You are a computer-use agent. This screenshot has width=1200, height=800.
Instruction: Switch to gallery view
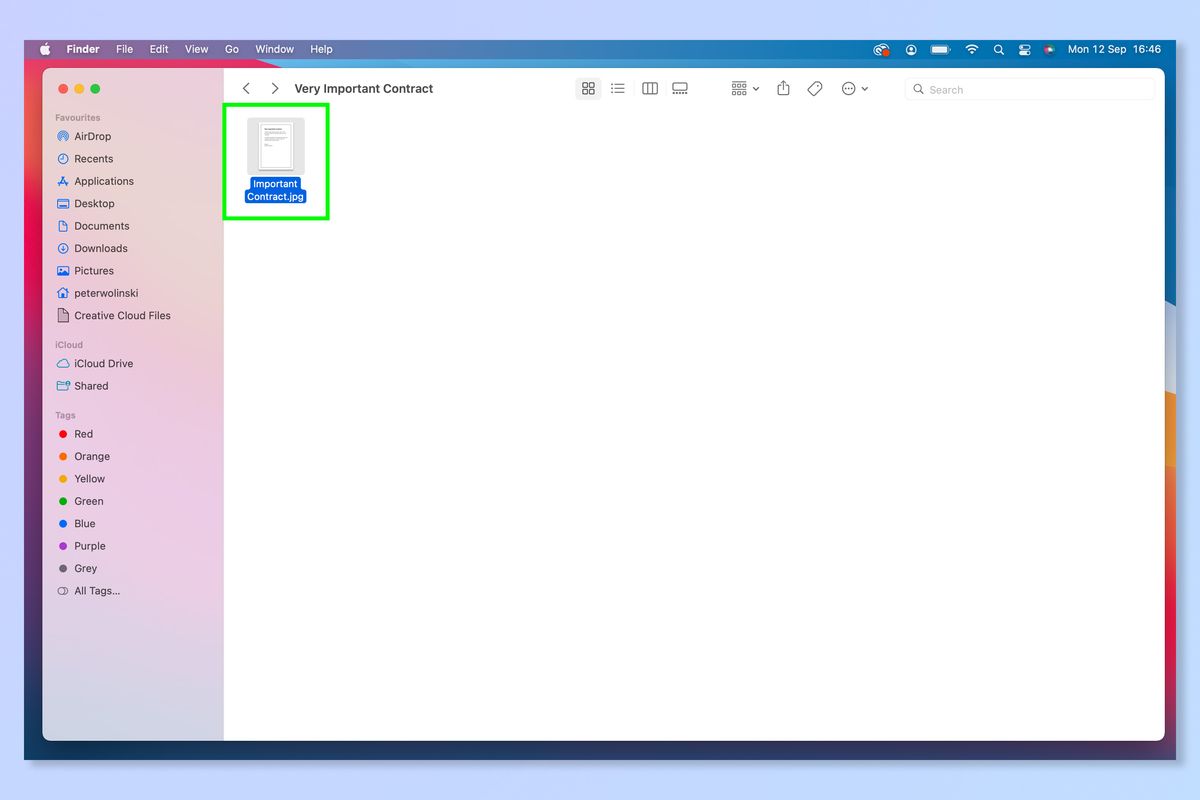tap(679, 88)
